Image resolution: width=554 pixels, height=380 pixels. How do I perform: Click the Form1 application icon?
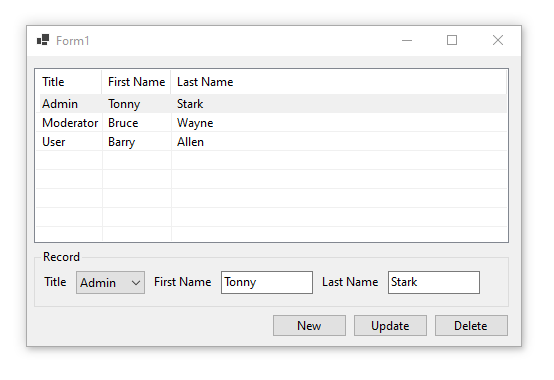tap(43, 40)
